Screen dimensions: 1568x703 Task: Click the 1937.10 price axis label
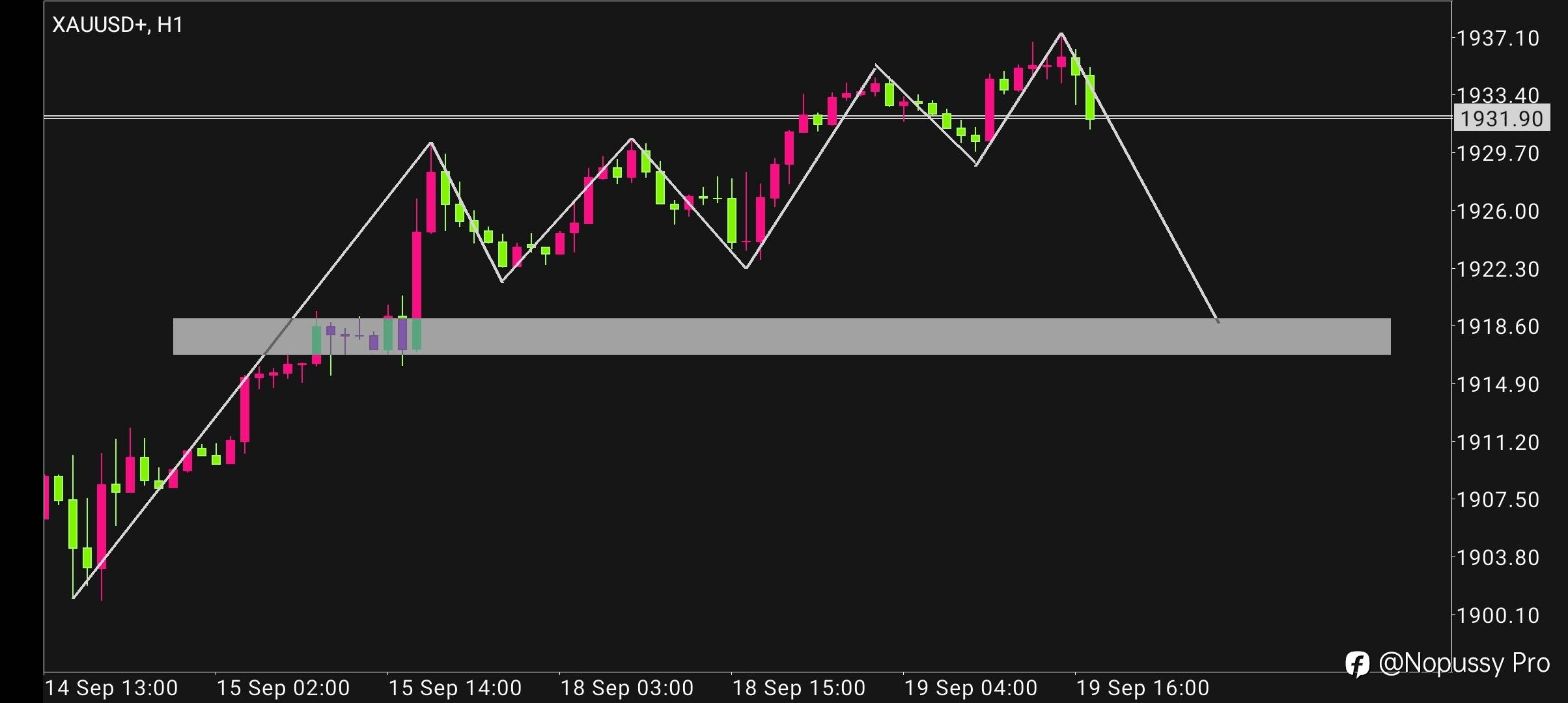coord(1498,38)
